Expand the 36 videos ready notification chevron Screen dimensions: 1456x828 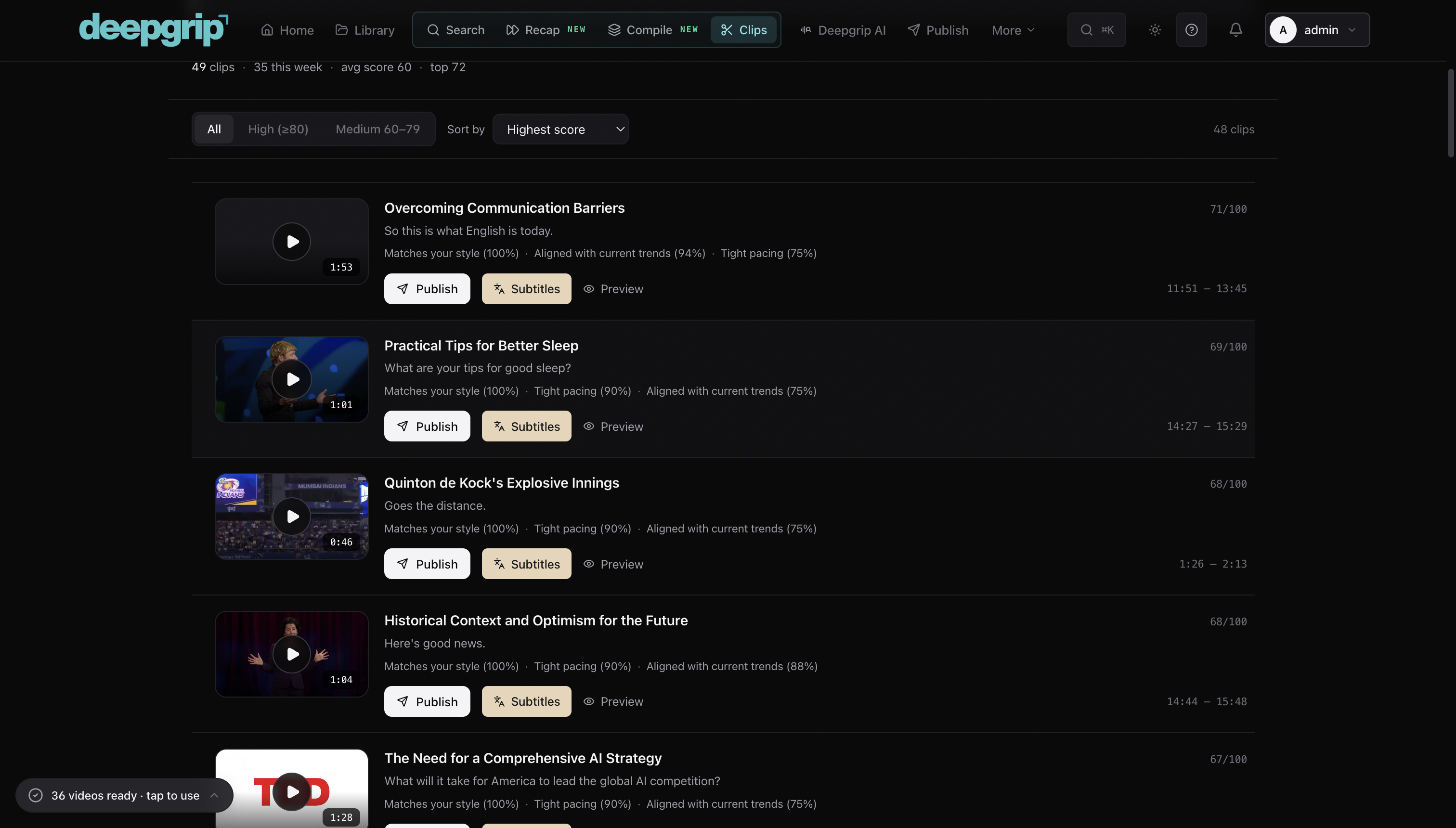pos(214,796)
